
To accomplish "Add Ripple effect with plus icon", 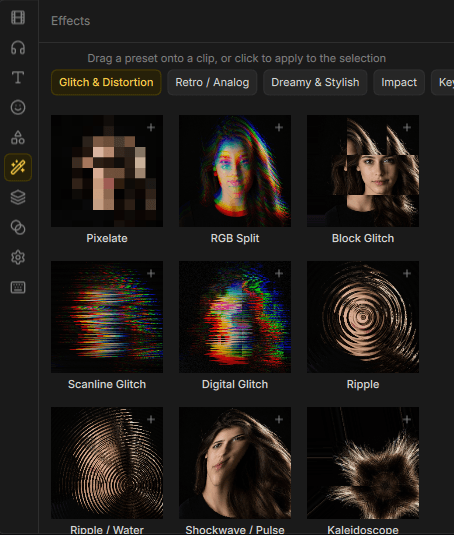I will point(407,273).
